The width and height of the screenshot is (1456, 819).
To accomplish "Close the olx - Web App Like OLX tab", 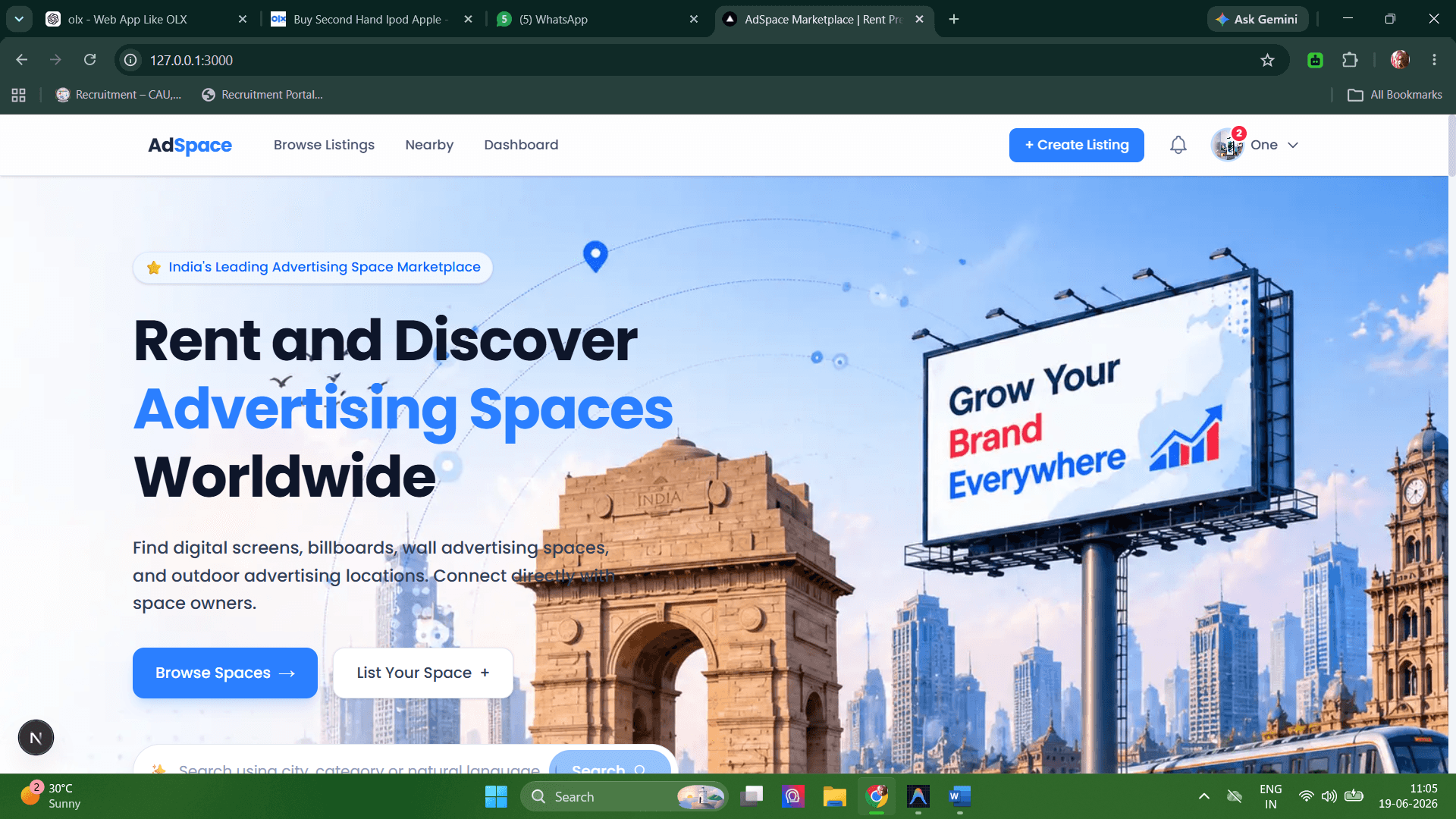I will [x=243, y=19].
